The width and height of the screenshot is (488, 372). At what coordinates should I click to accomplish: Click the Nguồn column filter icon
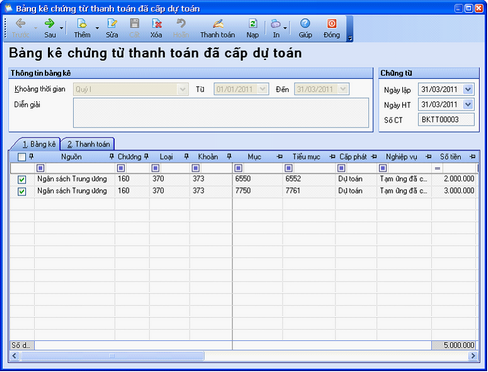[x=40, y=168]
